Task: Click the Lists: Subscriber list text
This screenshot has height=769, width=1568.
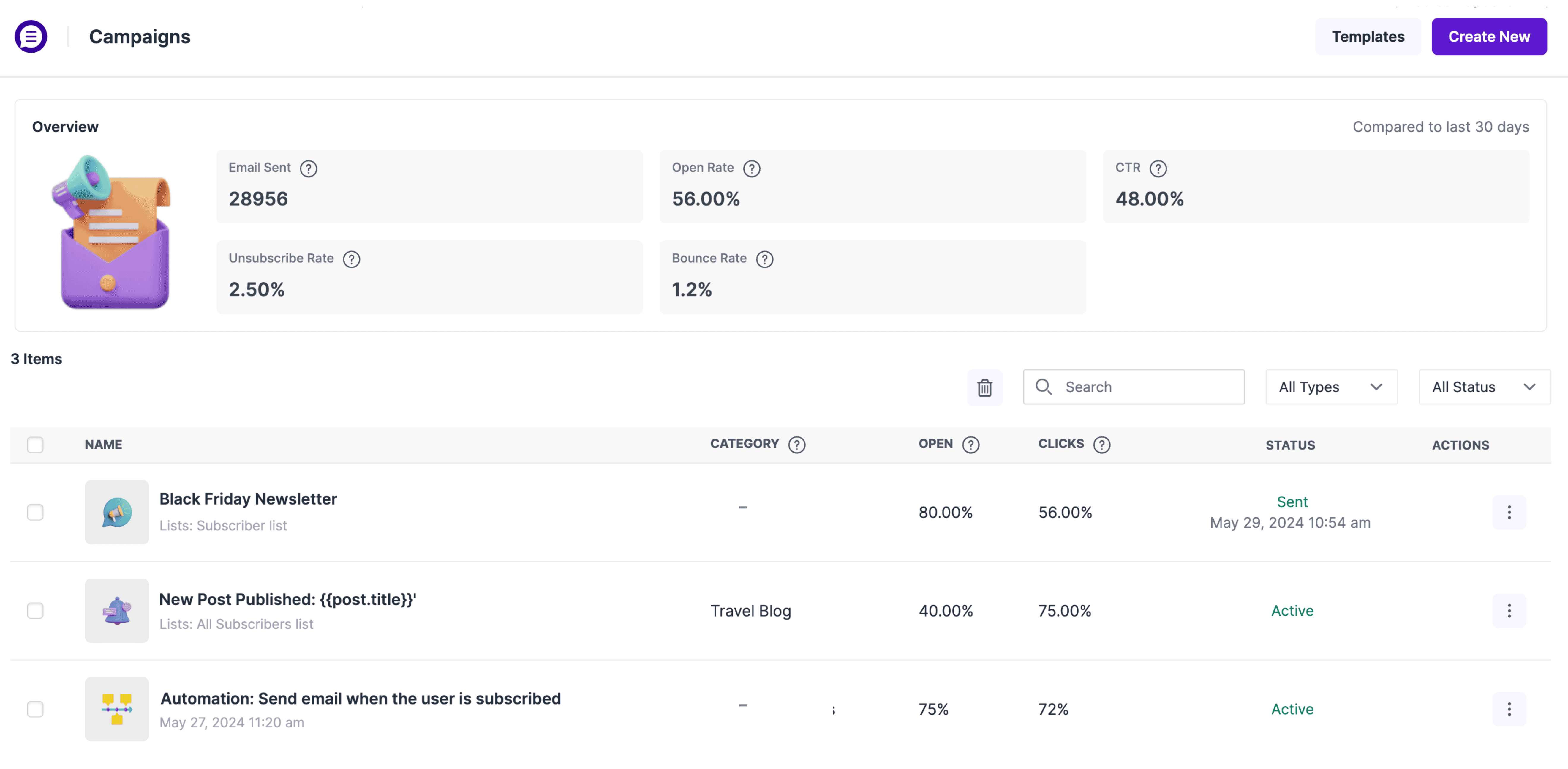Action: (x=223, y=525)
